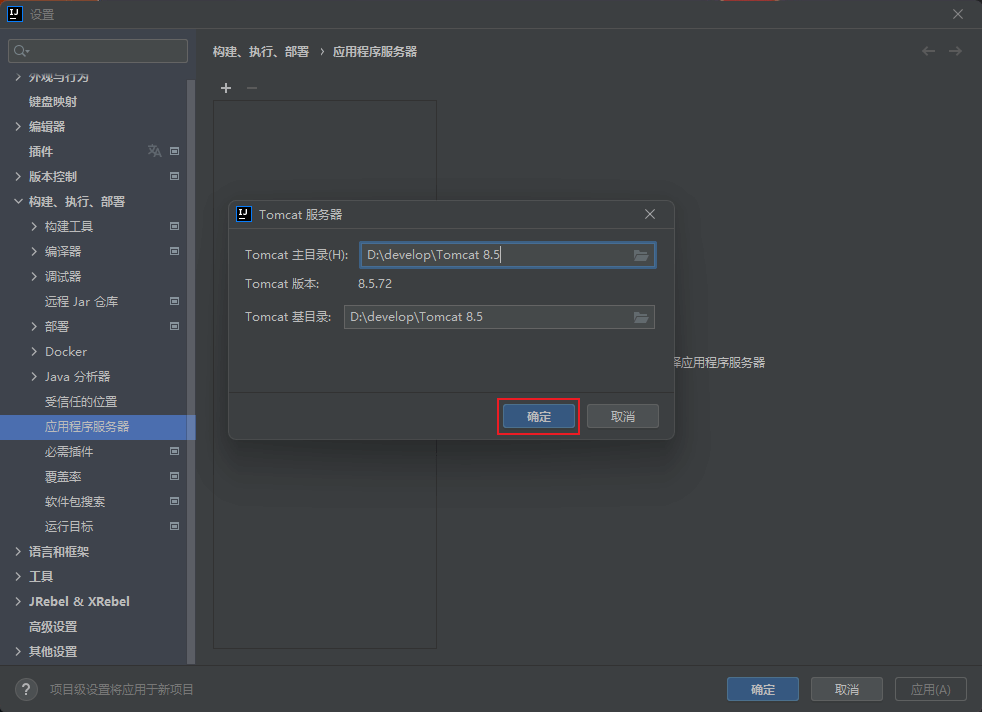982x712 pixels.
Task: Browse folder for Tomcat base directory
Action: click(x=641, y=317)
